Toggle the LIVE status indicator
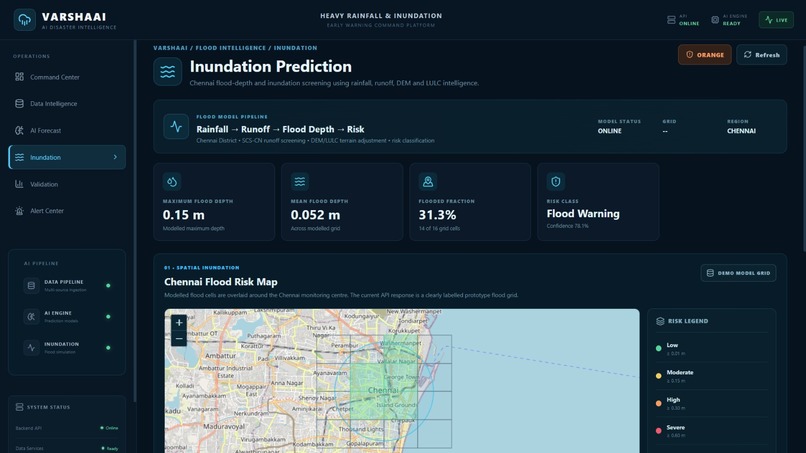This screenshot has width=806, height=453. click(x=776, y=20)
